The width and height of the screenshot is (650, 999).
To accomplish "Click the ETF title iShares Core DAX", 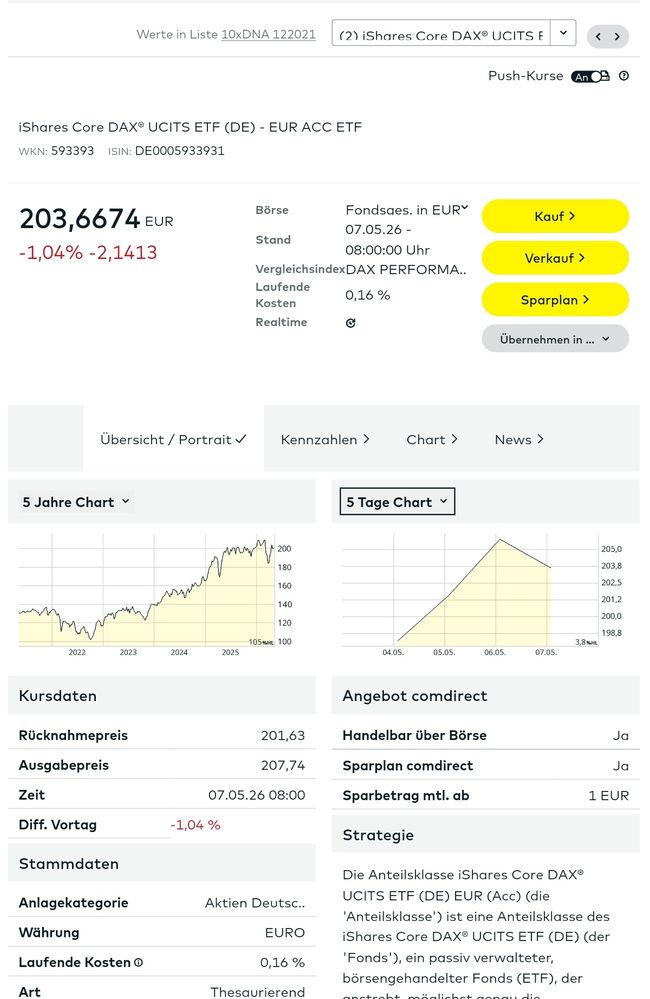I will (191, 127).
